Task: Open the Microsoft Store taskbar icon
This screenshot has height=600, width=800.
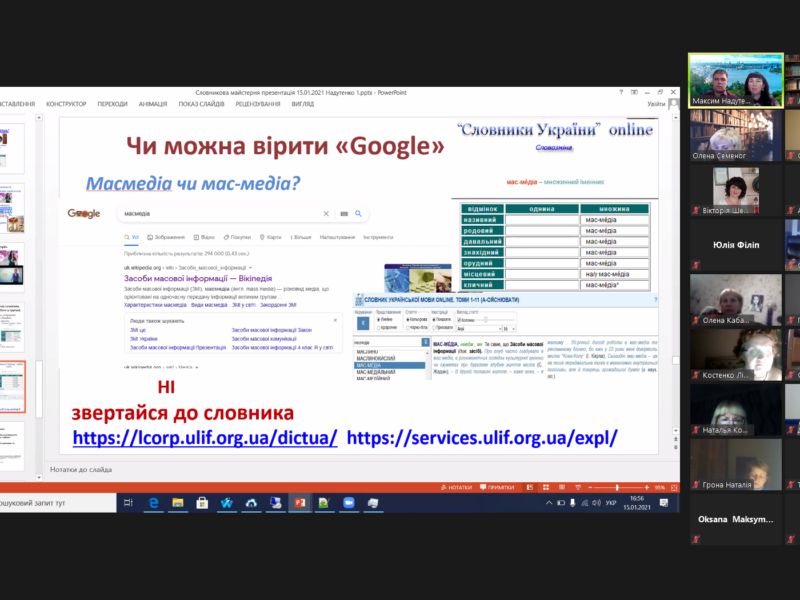Action: [203, 502]
